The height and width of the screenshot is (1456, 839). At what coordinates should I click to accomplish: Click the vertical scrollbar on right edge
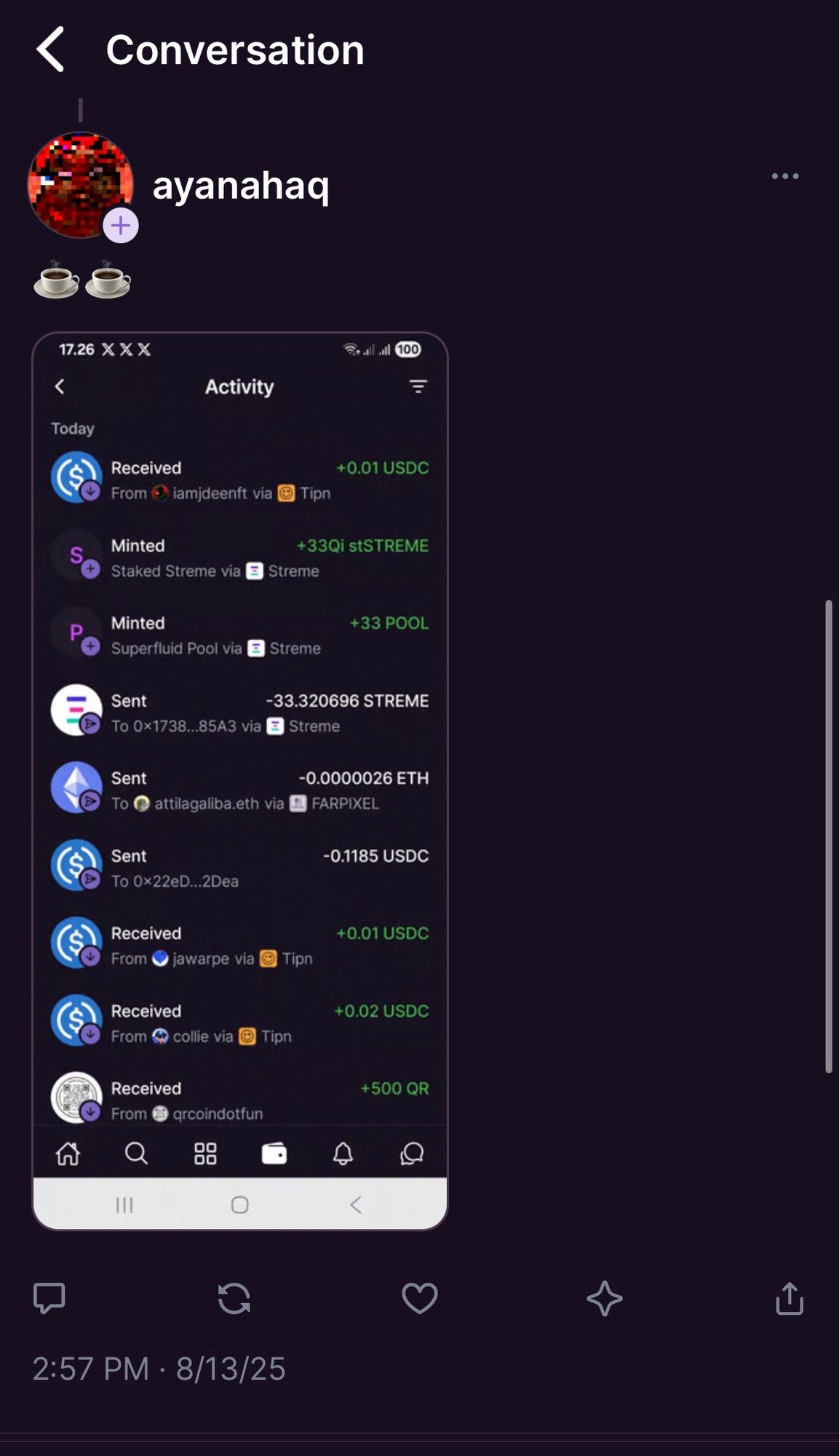[828, 836]
